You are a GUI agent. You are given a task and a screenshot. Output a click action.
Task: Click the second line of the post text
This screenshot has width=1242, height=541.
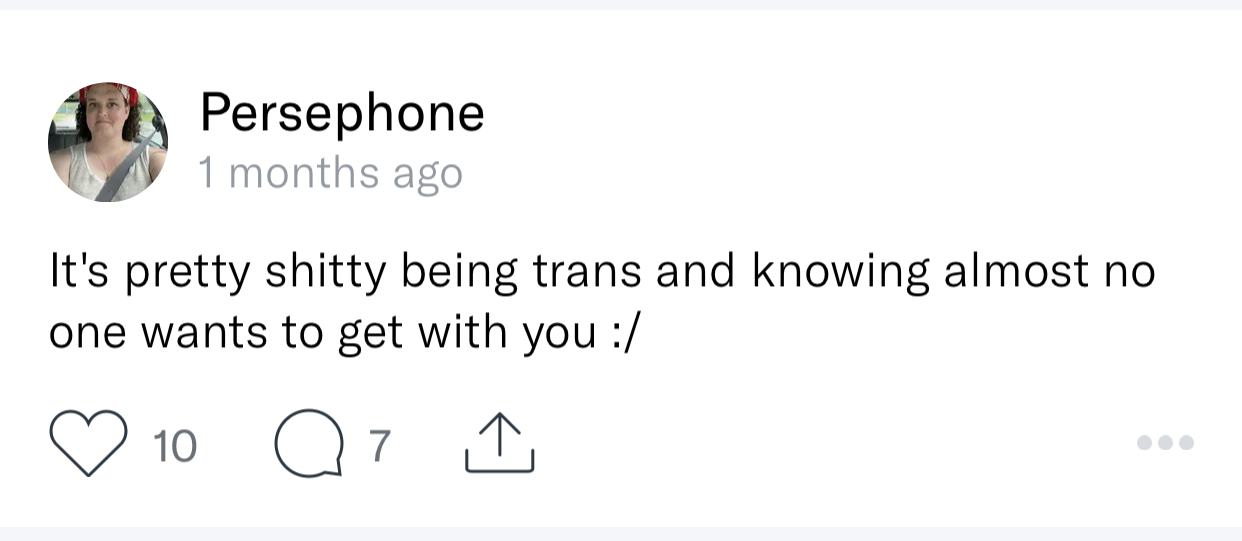pos(343,333)
